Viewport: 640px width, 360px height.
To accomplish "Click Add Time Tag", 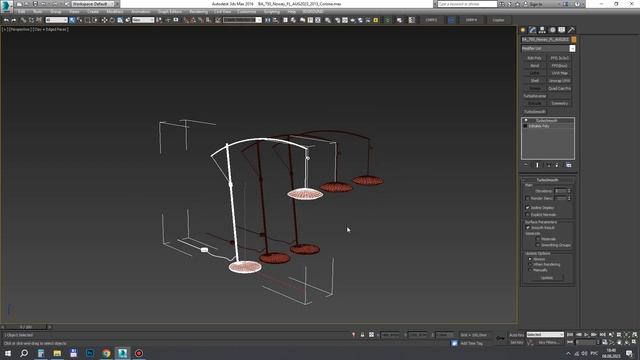I will pyautogui.click(x=471, y=343).
